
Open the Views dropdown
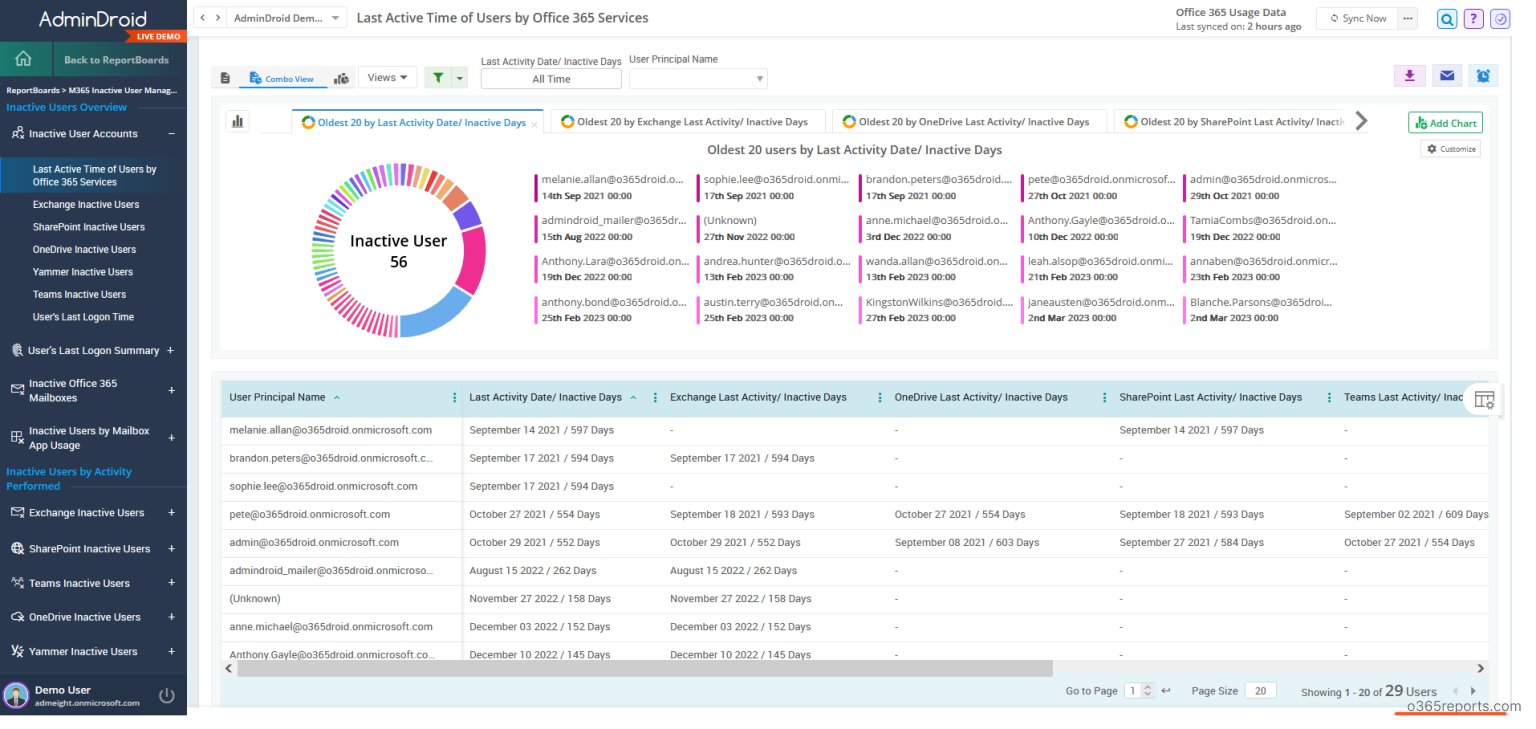pyautogui.click(x=386, y=76)
